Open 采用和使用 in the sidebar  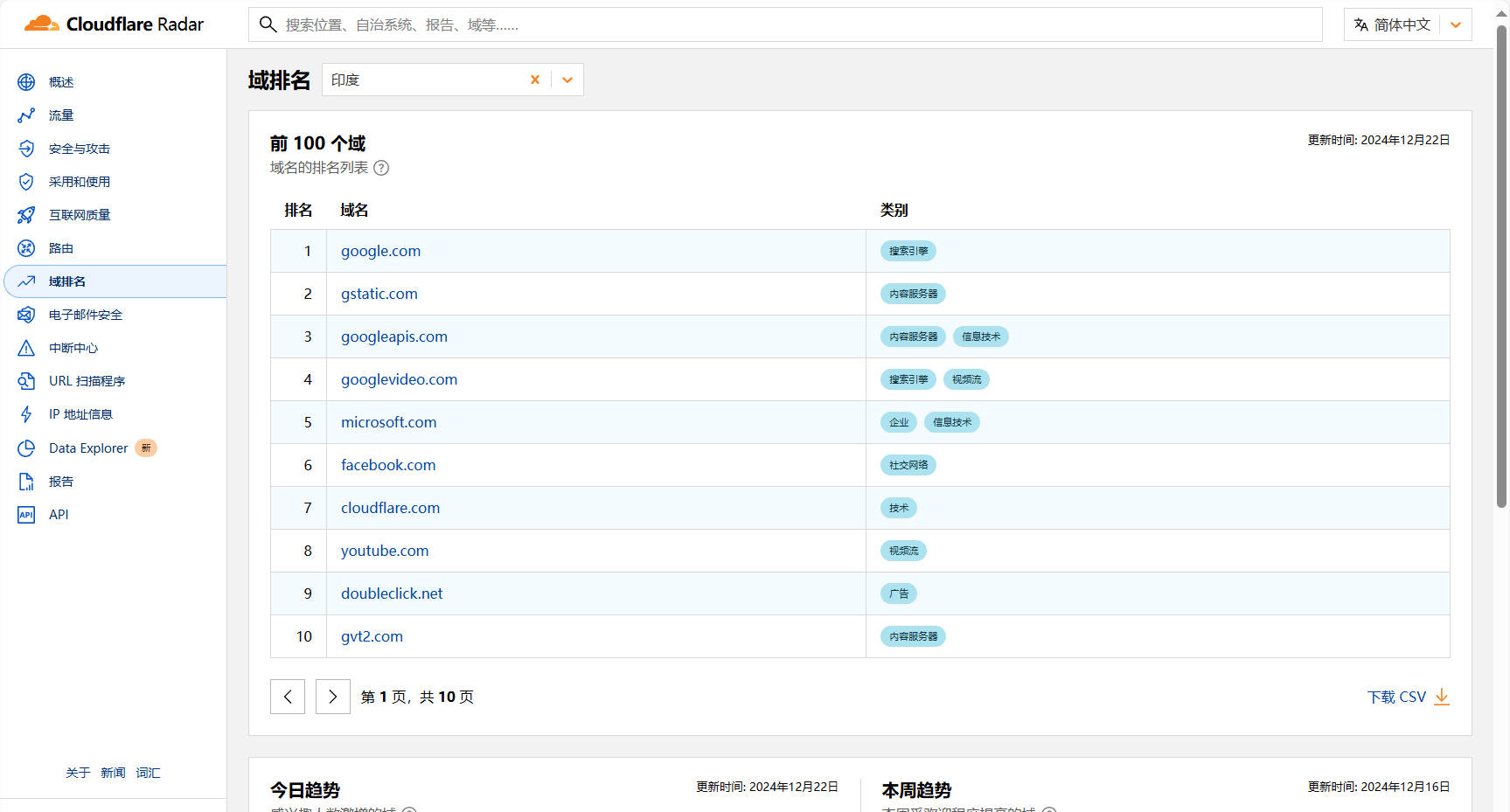click(x=80, y=182)
